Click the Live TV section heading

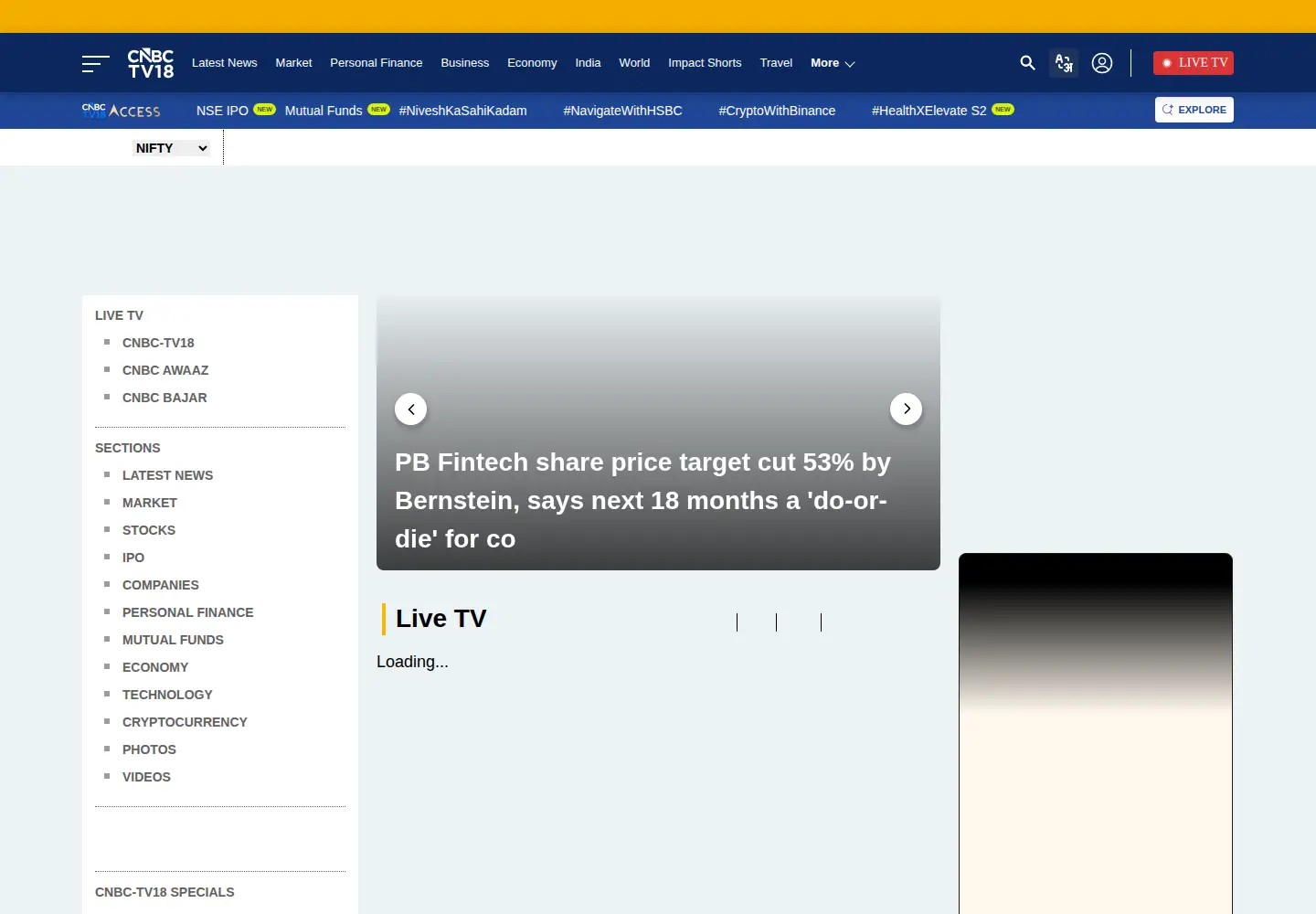[x=441, y=619]
